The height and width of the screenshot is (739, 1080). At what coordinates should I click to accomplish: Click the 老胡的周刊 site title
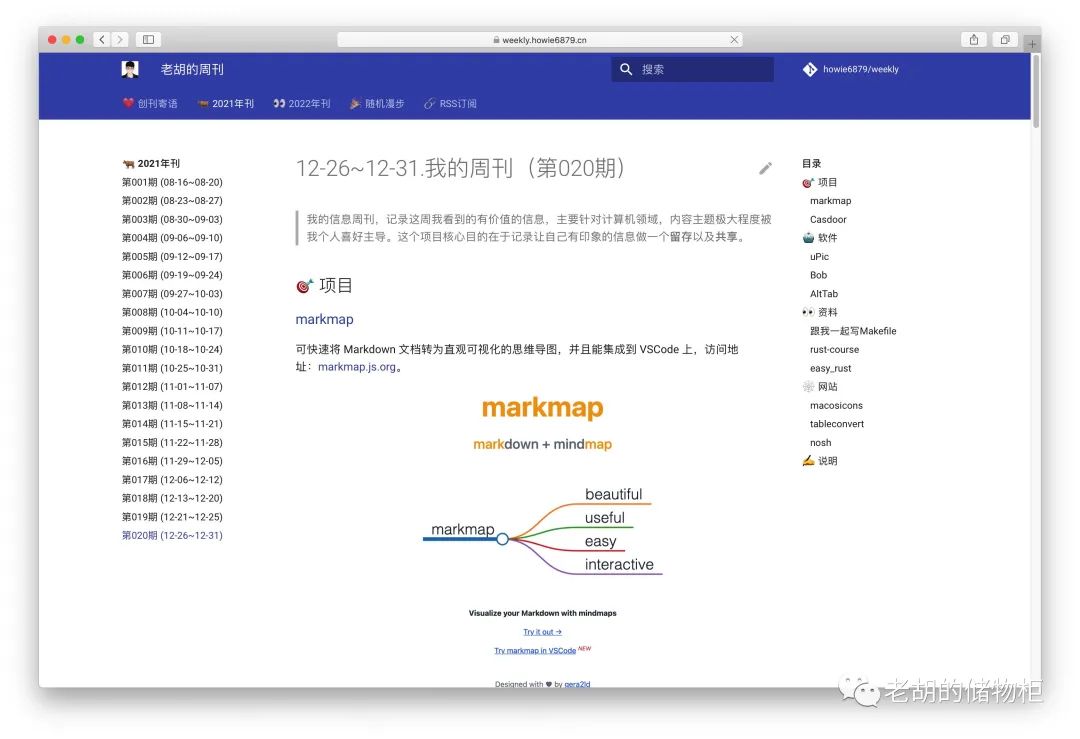point(192,69)
